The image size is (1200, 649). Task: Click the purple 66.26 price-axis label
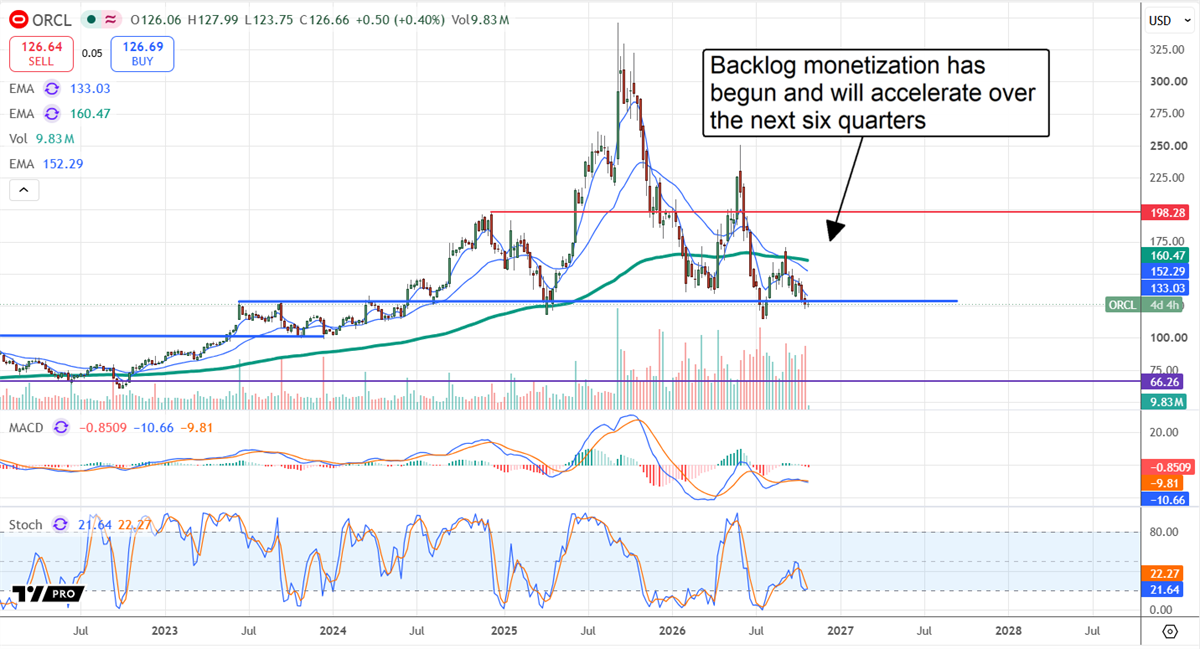tap(1165, 382)
